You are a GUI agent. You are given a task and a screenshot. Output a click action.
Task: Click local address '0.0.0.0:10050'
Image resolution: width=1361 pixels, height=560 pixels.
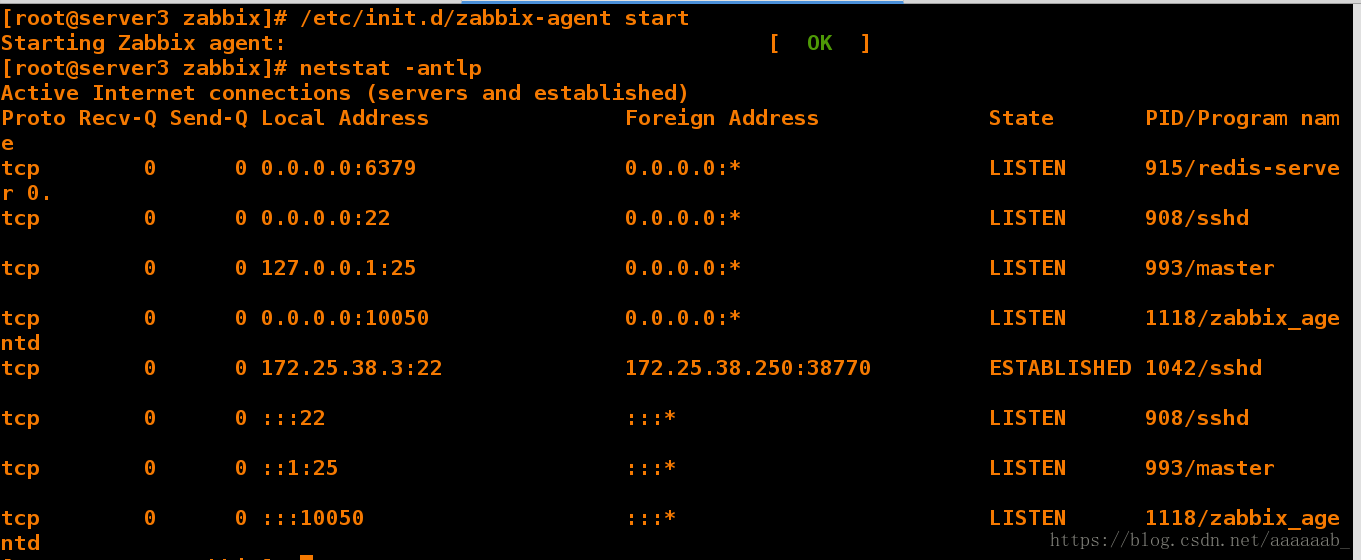click(x=345, y=318)
